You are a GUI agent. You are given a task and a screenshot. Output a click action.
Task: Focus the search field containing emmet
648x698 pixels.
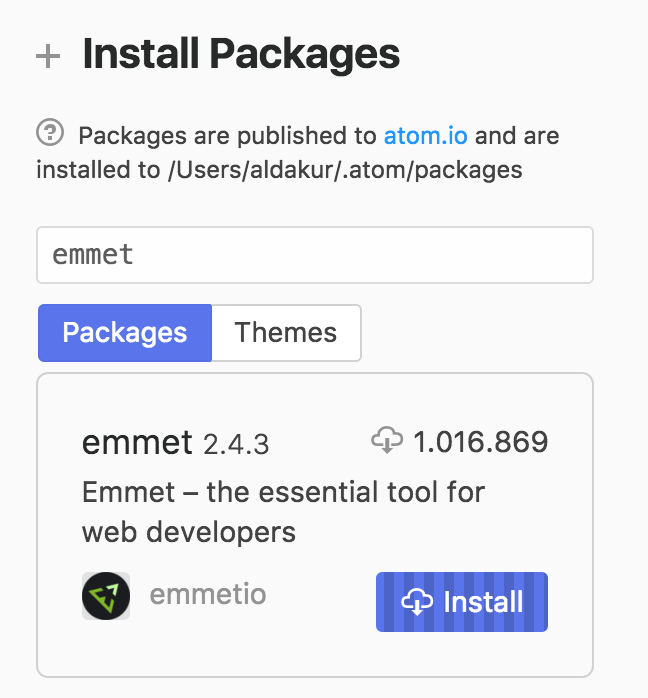(315, 255)
